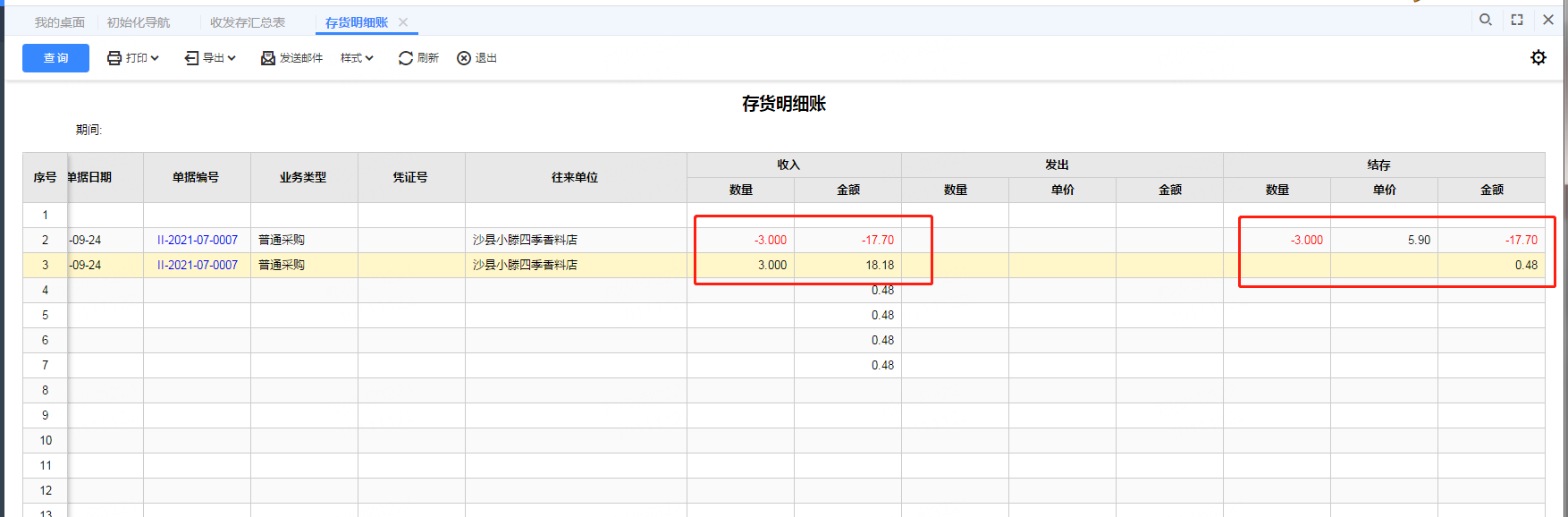This screenshot has width=1568, height=517.
Task: Open the settings gear icon
Action: pyautogui.click(x=1538, y=57)
